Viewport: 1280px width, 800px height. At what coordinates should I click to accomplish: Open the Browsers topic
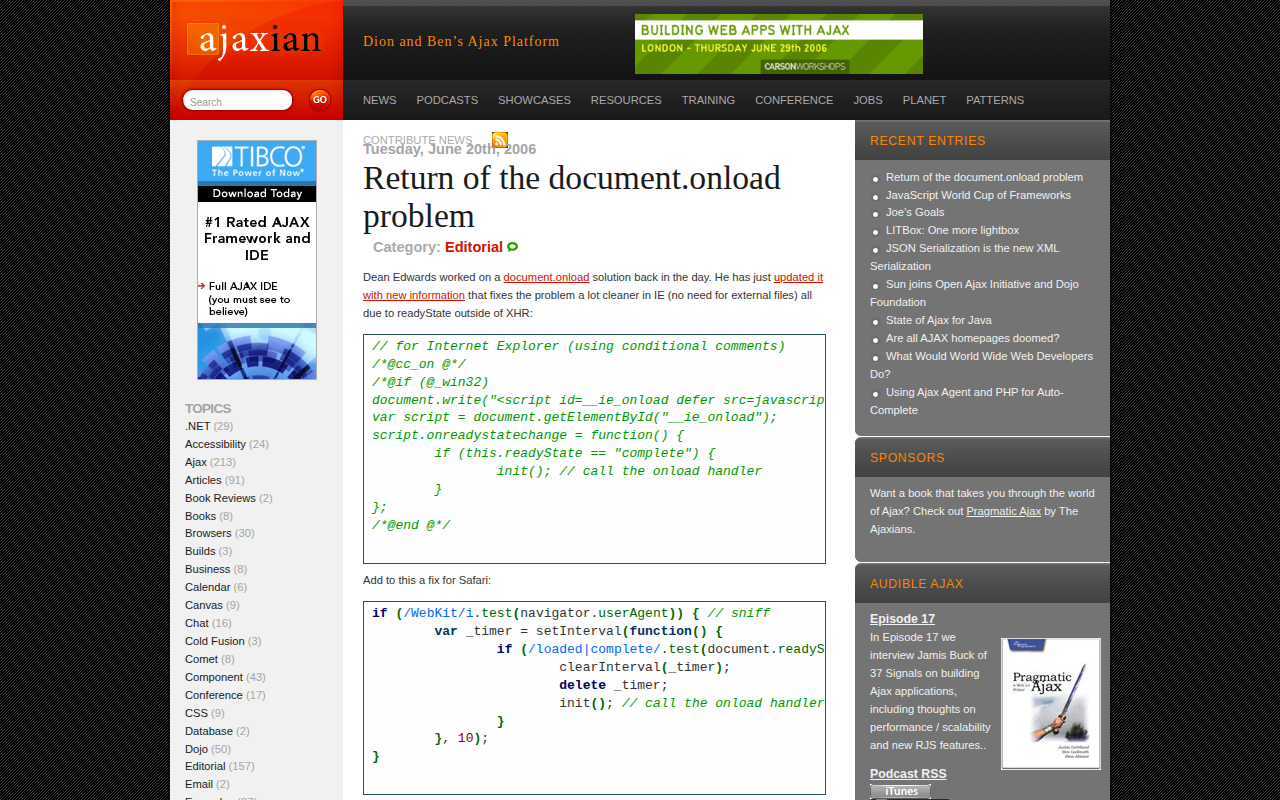point(208,533)
